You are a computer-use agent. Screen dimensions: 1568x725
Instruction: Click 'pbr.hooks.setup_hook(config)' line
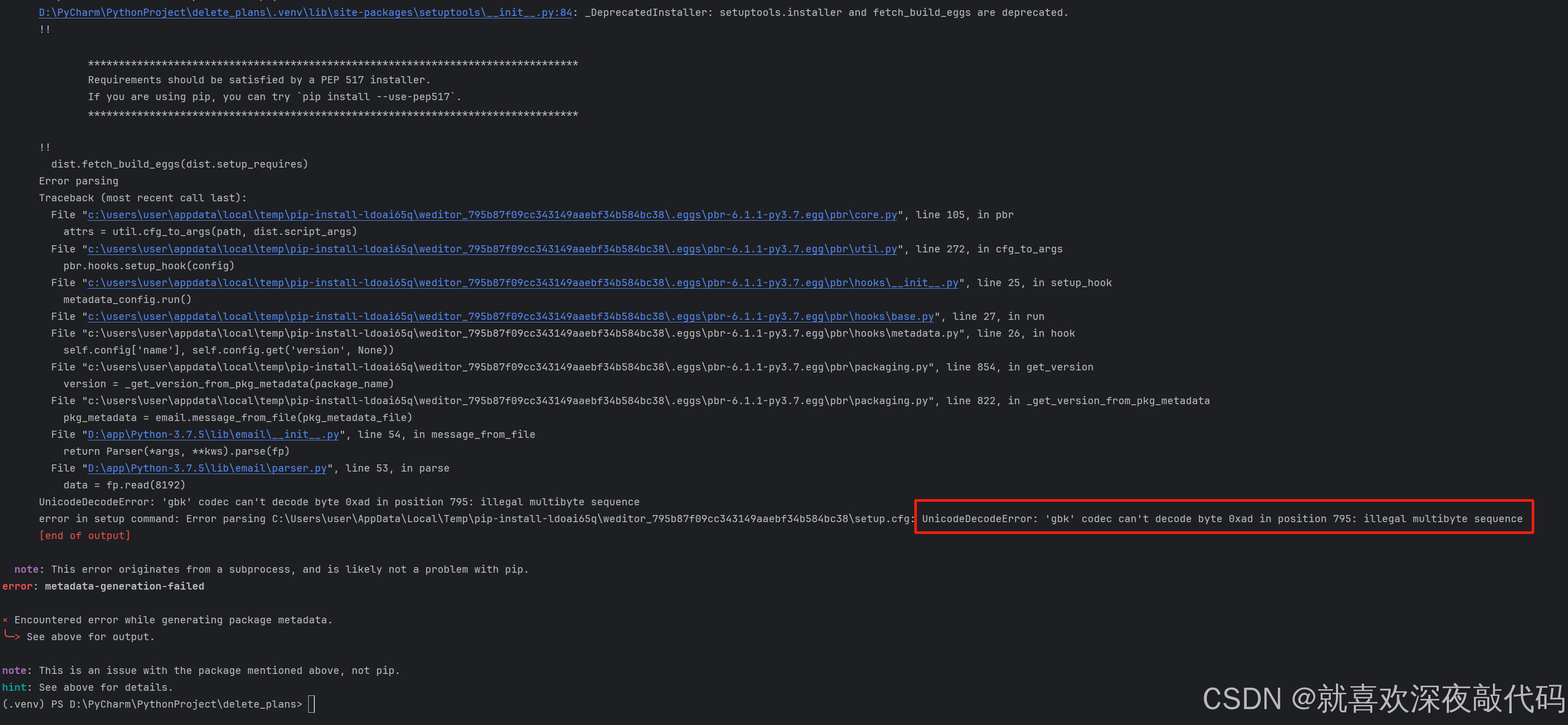click(149, 266)
